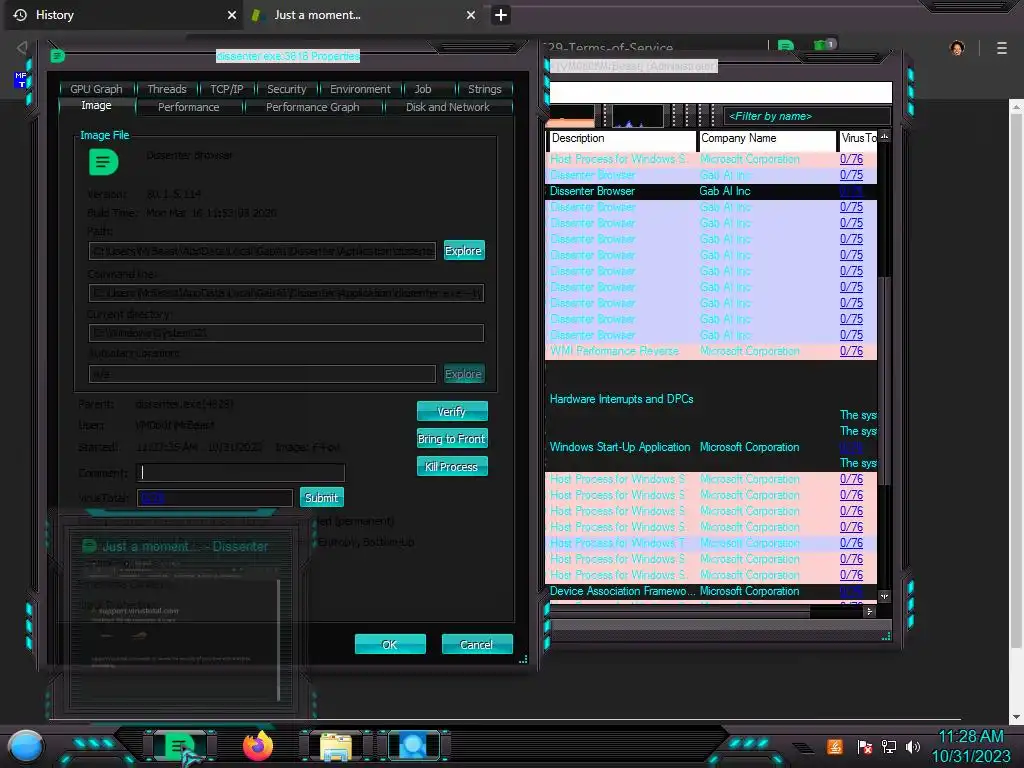Click the Filter by name box

[x=807, y=116]
